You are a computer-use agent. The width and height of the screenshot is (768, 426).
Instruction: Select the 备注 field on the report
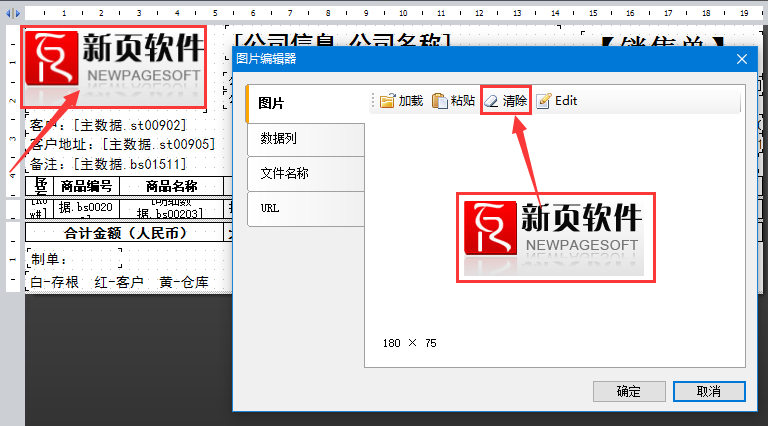(x=108, y=164)
